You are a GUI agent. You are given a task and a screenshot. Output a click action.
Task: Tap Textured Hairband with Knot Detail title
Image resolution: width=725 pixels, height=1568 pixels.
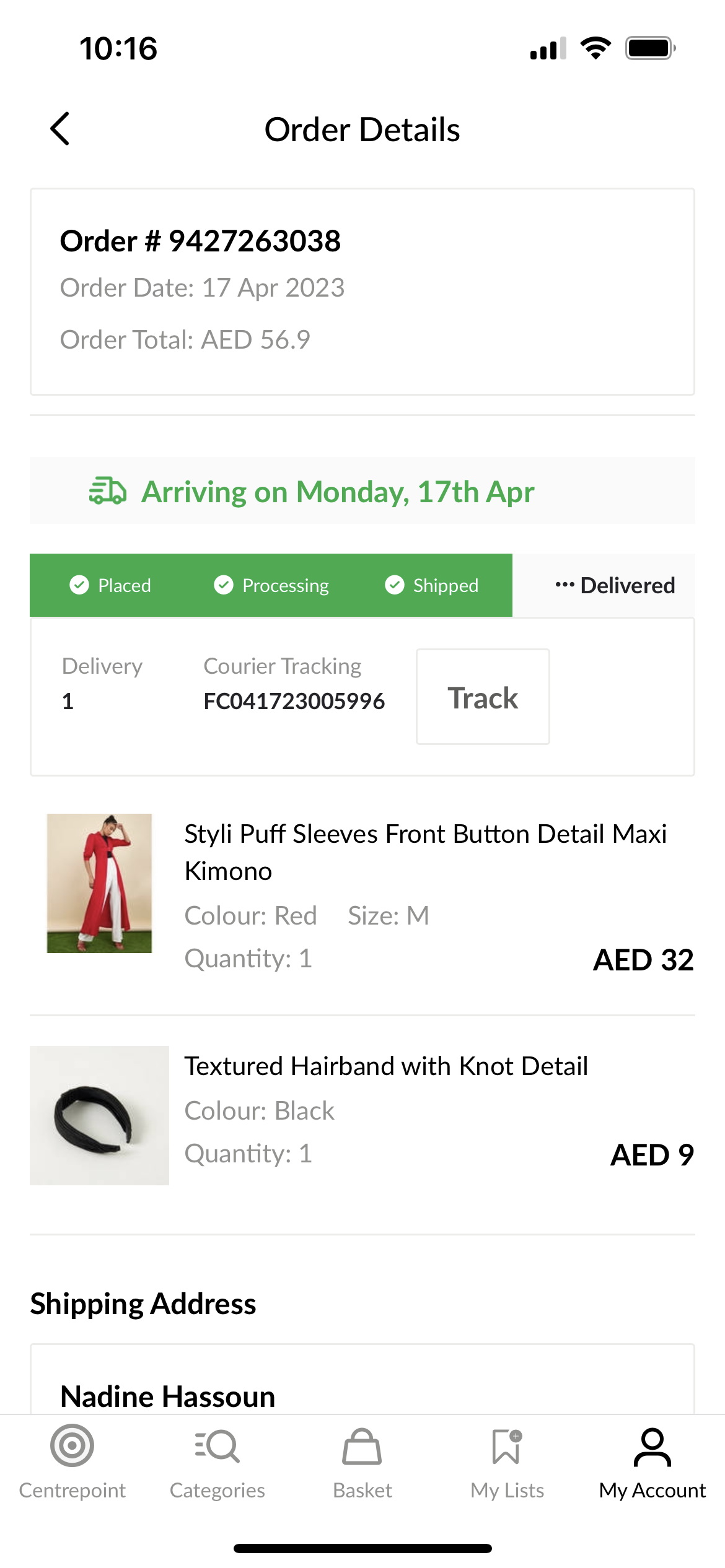pos(386,1066)
